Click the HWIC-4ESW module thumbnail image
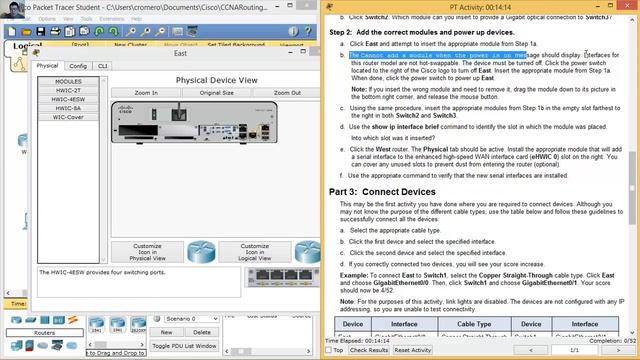The height and width of the screenshot is (360, 640). 282,277
